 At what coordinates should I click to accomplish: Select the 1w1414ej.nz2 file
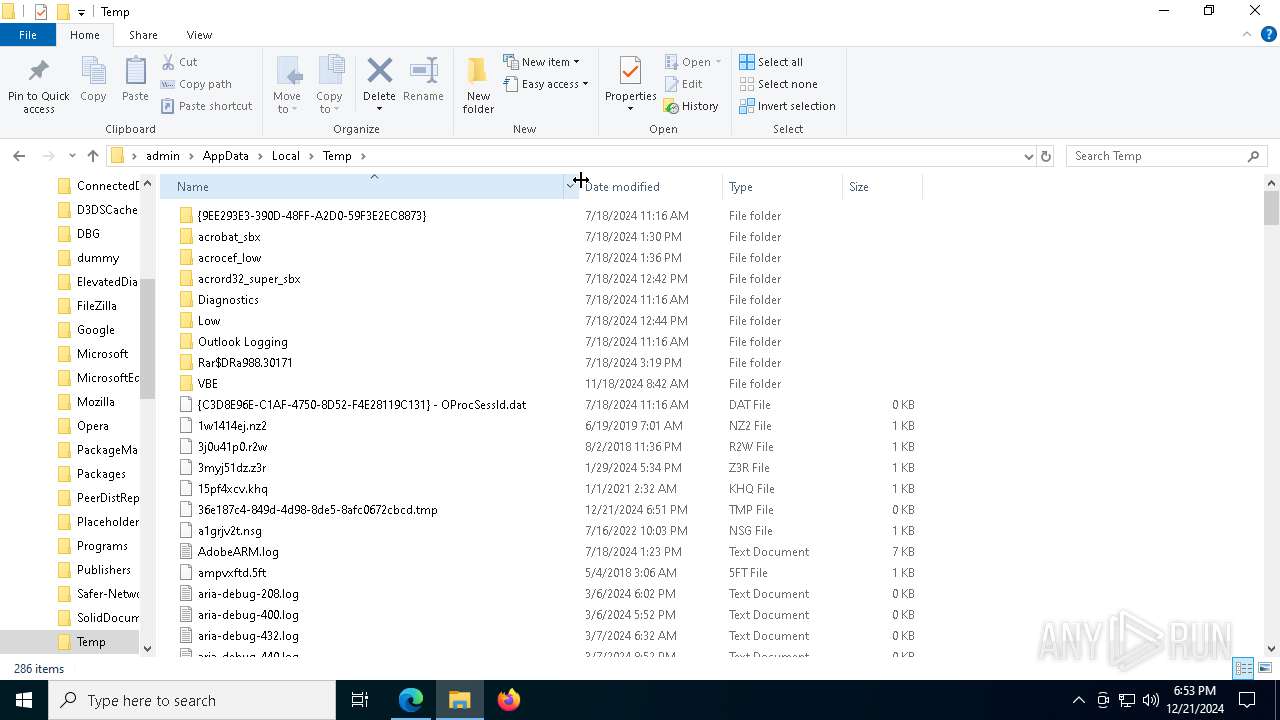[232, 426]
